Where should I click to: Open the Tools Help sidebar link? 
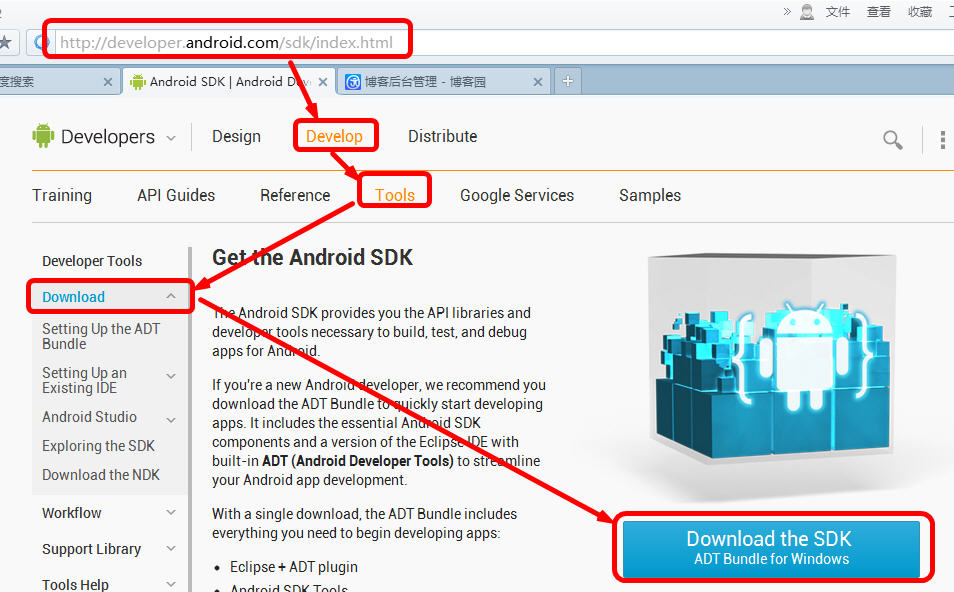click(x=75, y=585)
